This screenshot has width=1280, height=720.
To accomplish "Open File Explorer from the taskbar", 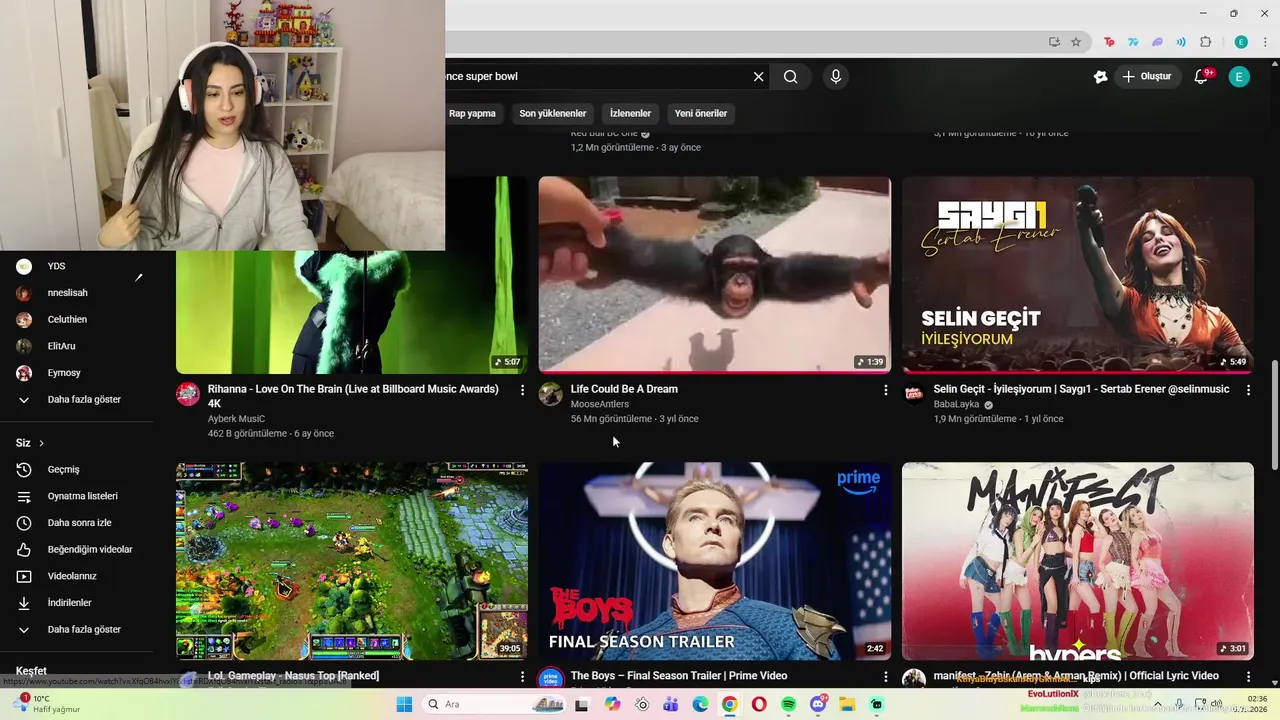I will click(x=847, y=704).
